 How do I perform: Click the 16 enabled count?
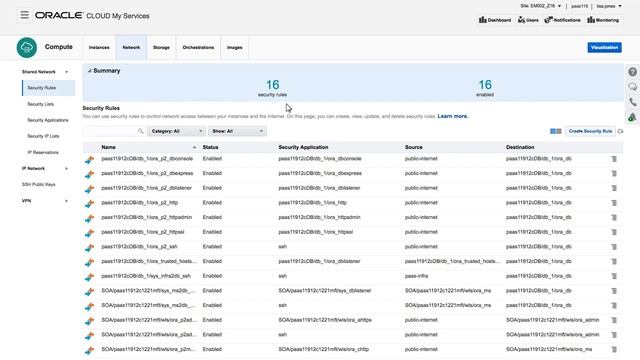tap(485, 85)
